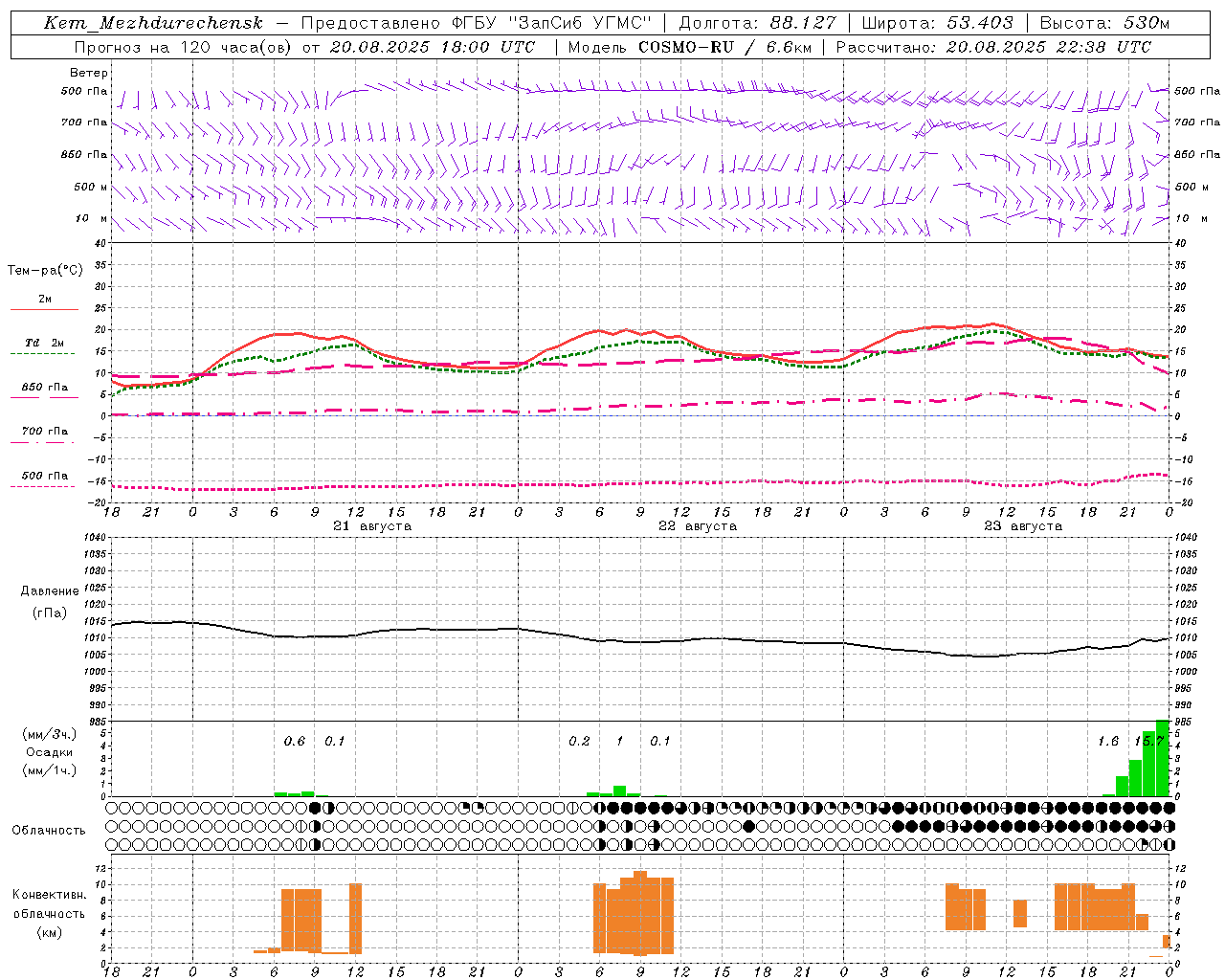
Task: Click the Давление pressure panel label
Action: (x=50, y=591)
